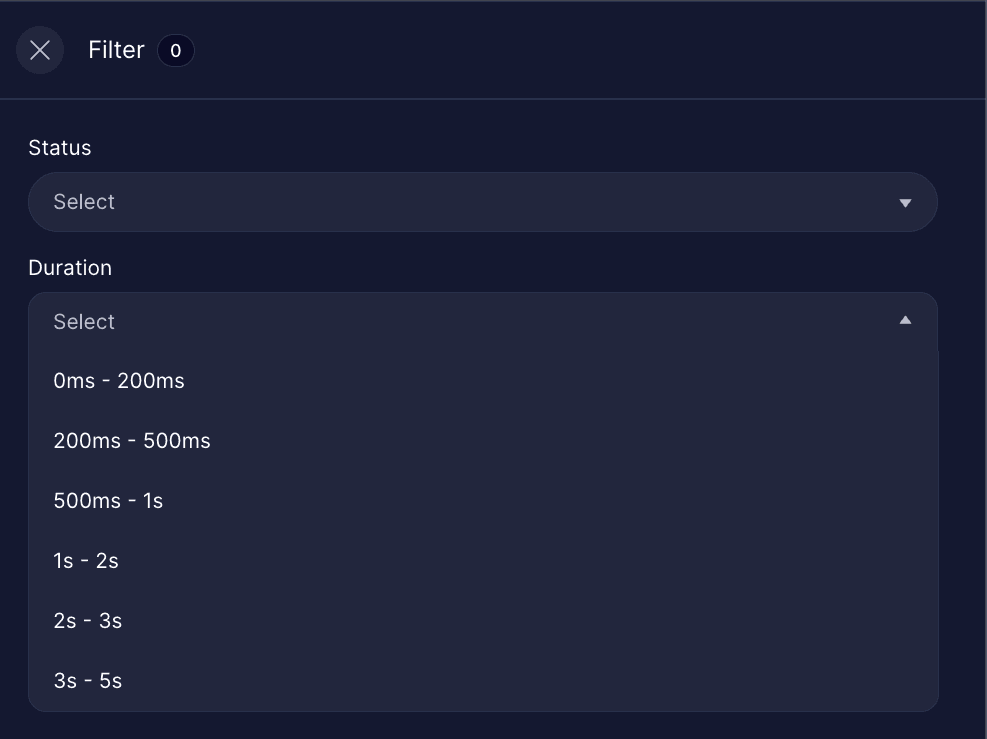
Task: Click the filter count badge showing 0
Action: (x=176, y=51)
